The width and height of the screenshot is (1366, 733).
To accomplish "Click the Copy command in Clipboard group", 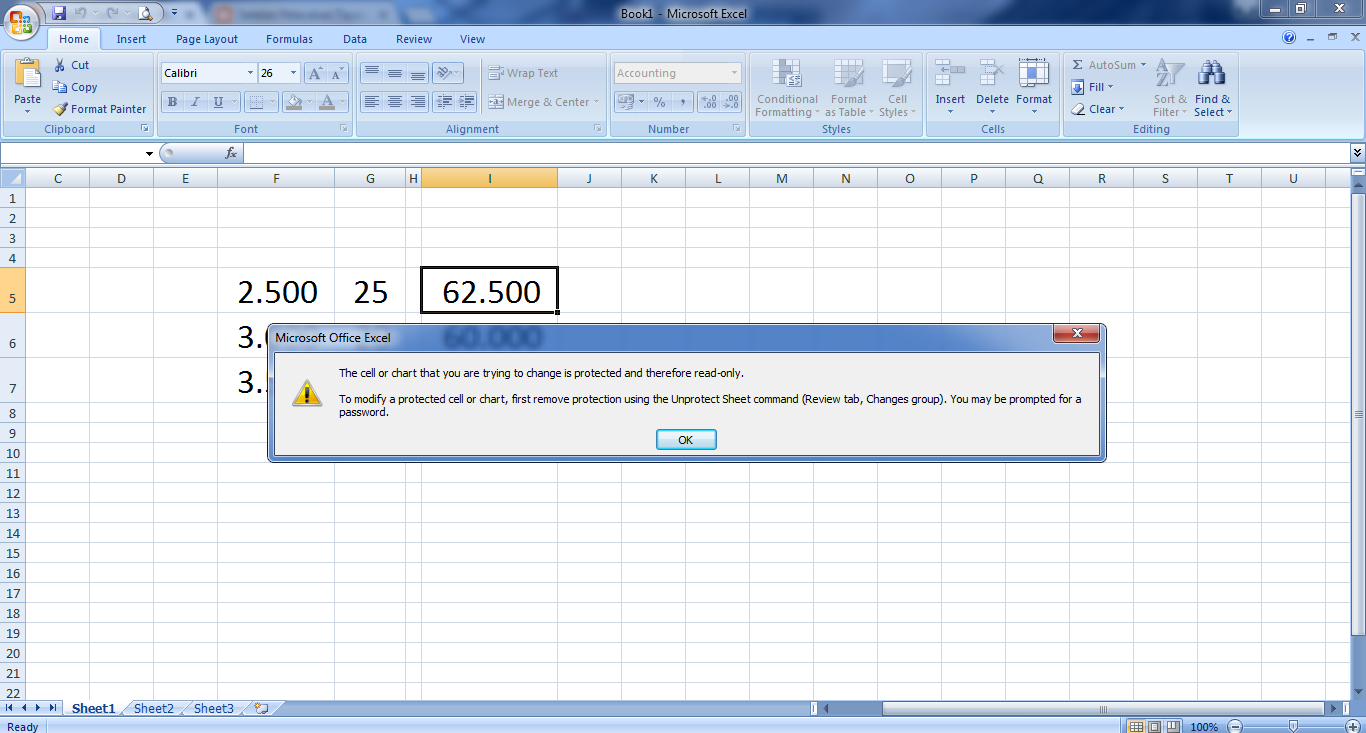I will (x=76, y=87).
